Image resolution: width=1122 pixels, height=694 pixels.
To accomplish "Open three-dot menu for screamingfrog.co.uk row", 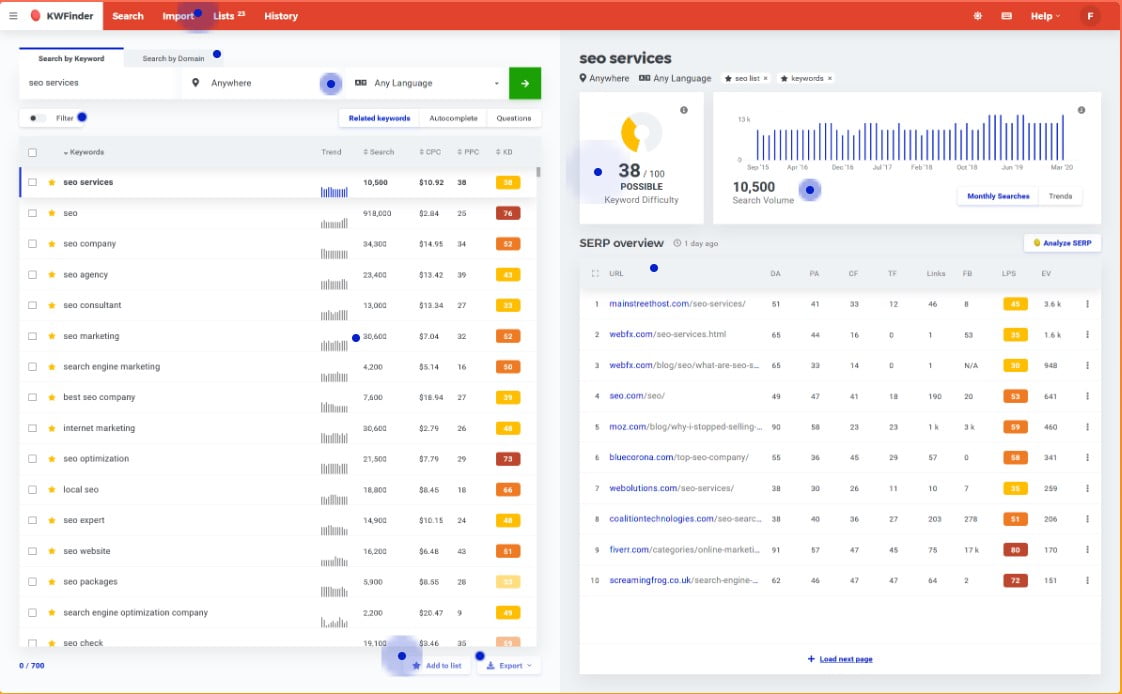I will pyautogui.click(x=1087, y=580).
